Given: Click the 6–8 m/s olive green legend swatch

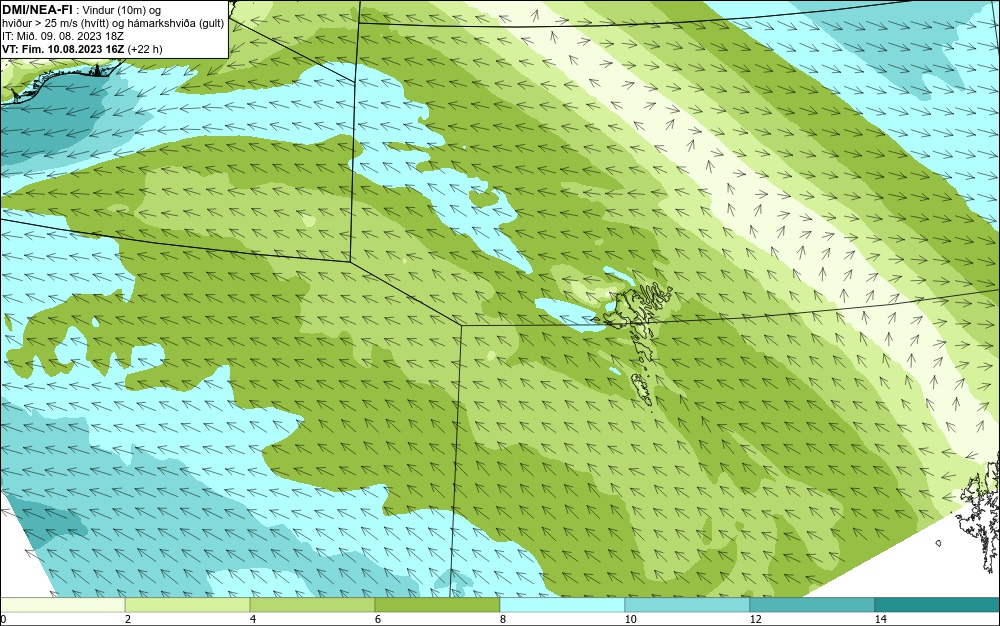Looking at the screenshot, I should pos(438,605).
